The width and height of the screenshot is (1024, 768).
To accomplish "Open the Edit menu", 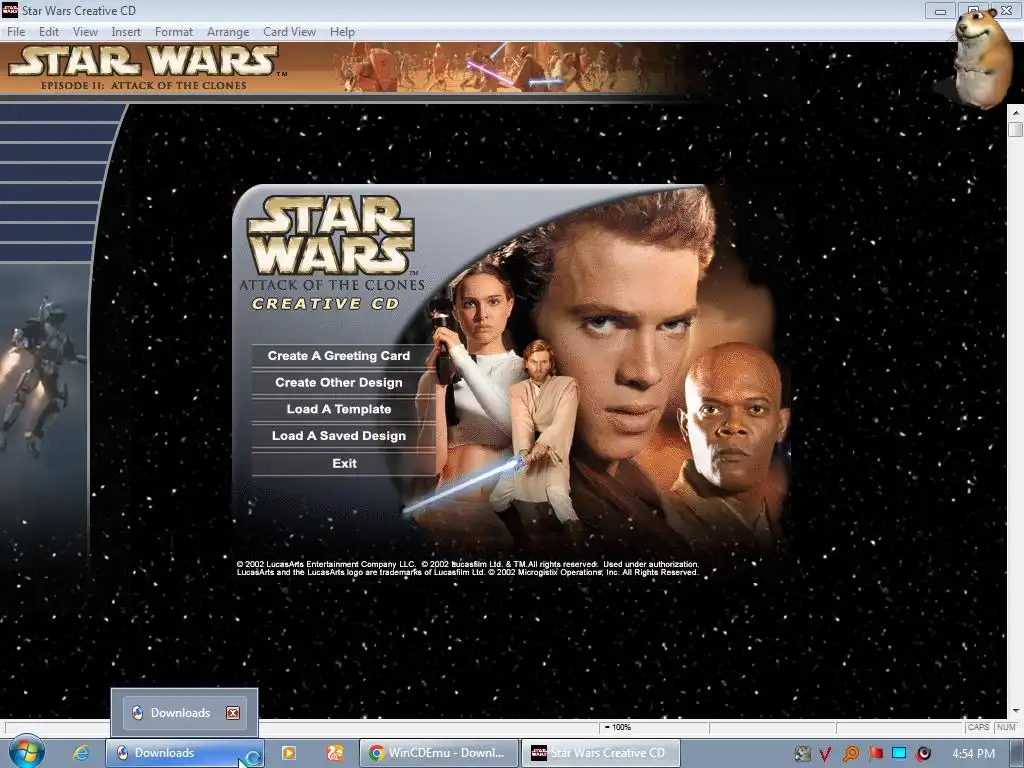I will point(48,32).
